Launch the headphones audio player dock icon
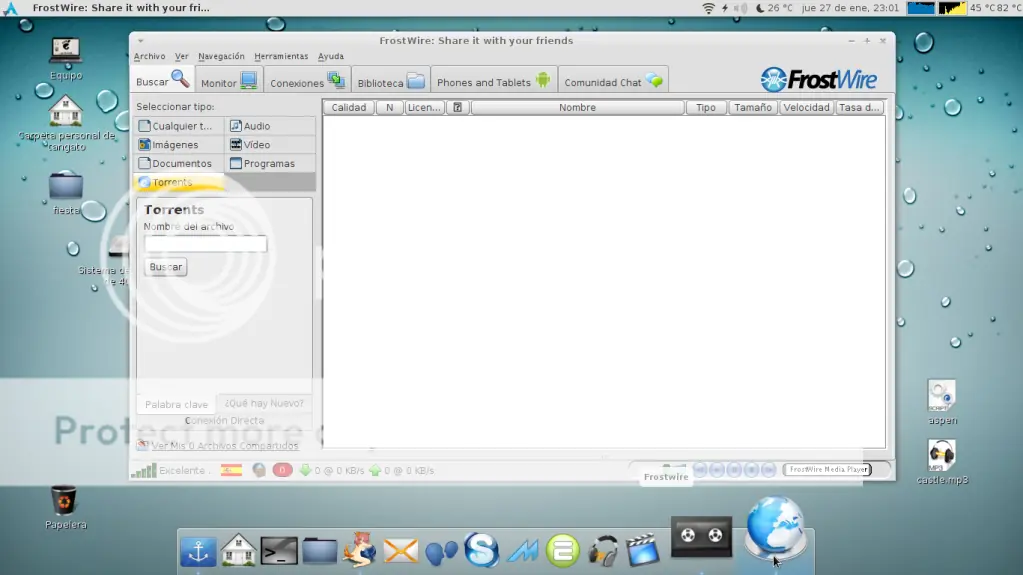 click(x=602, y=551)
